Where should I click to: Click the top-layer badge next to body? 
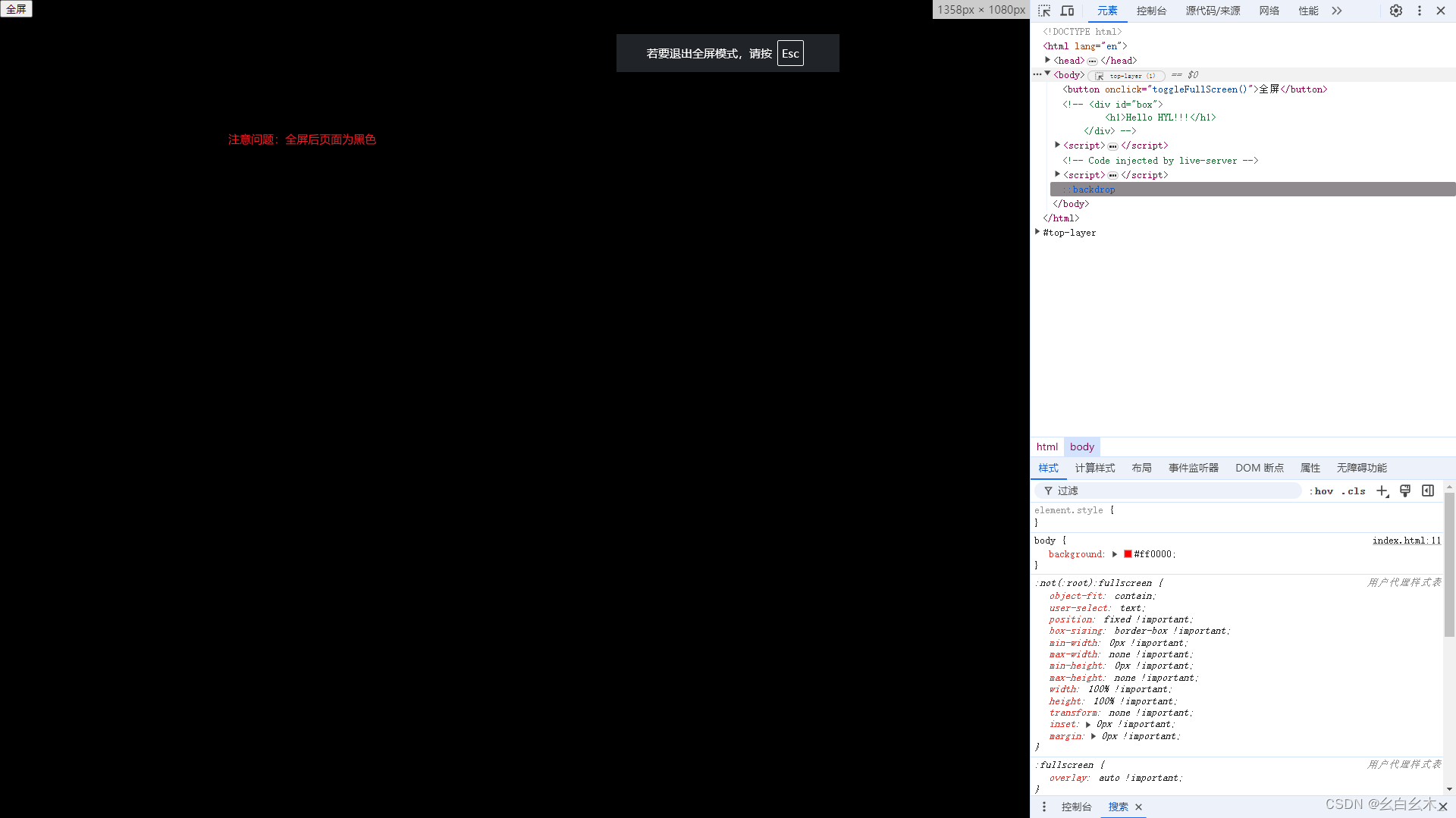1126,76
